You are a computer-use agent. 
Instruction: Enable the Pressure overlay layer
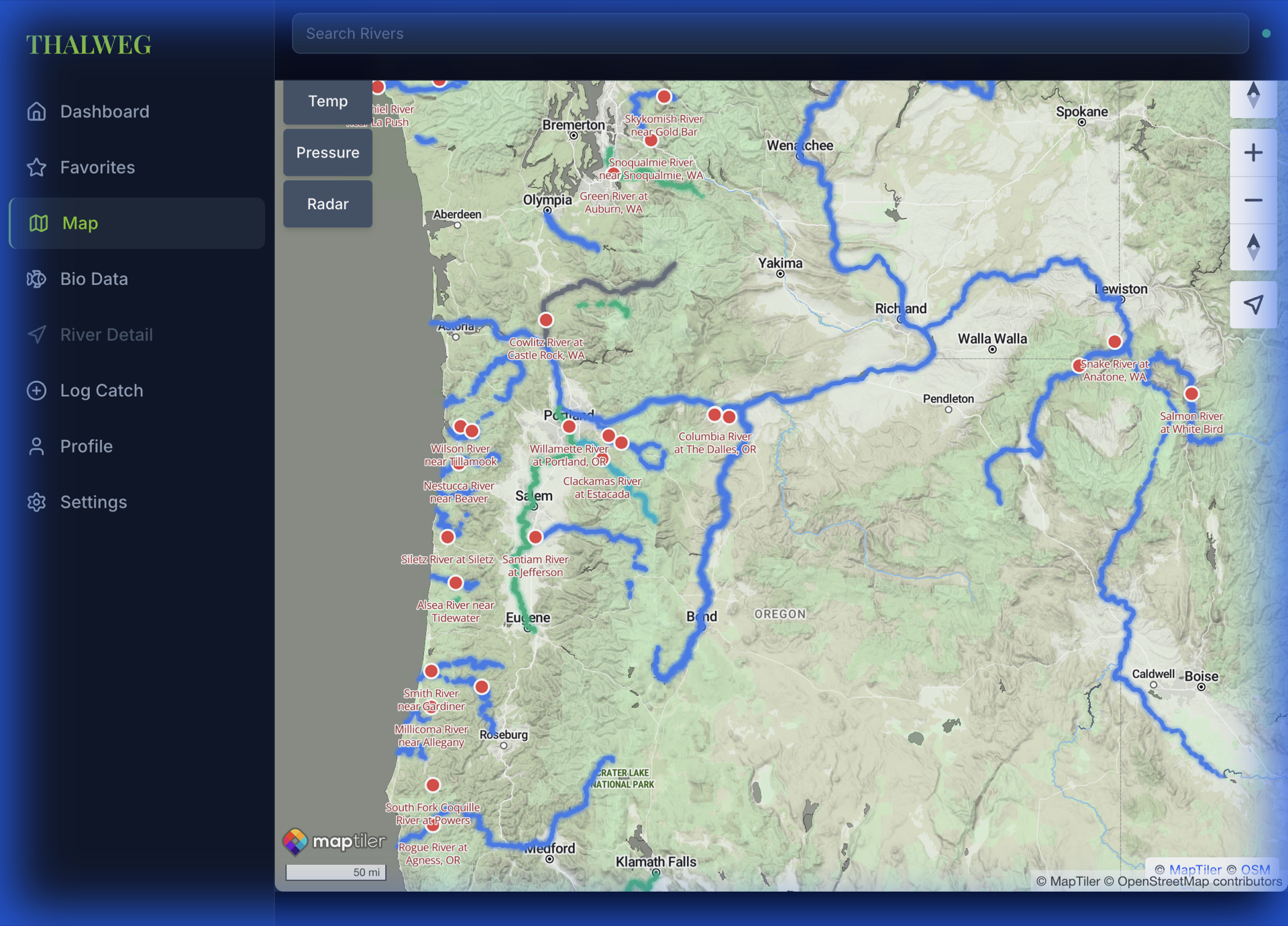pos(327,152)
